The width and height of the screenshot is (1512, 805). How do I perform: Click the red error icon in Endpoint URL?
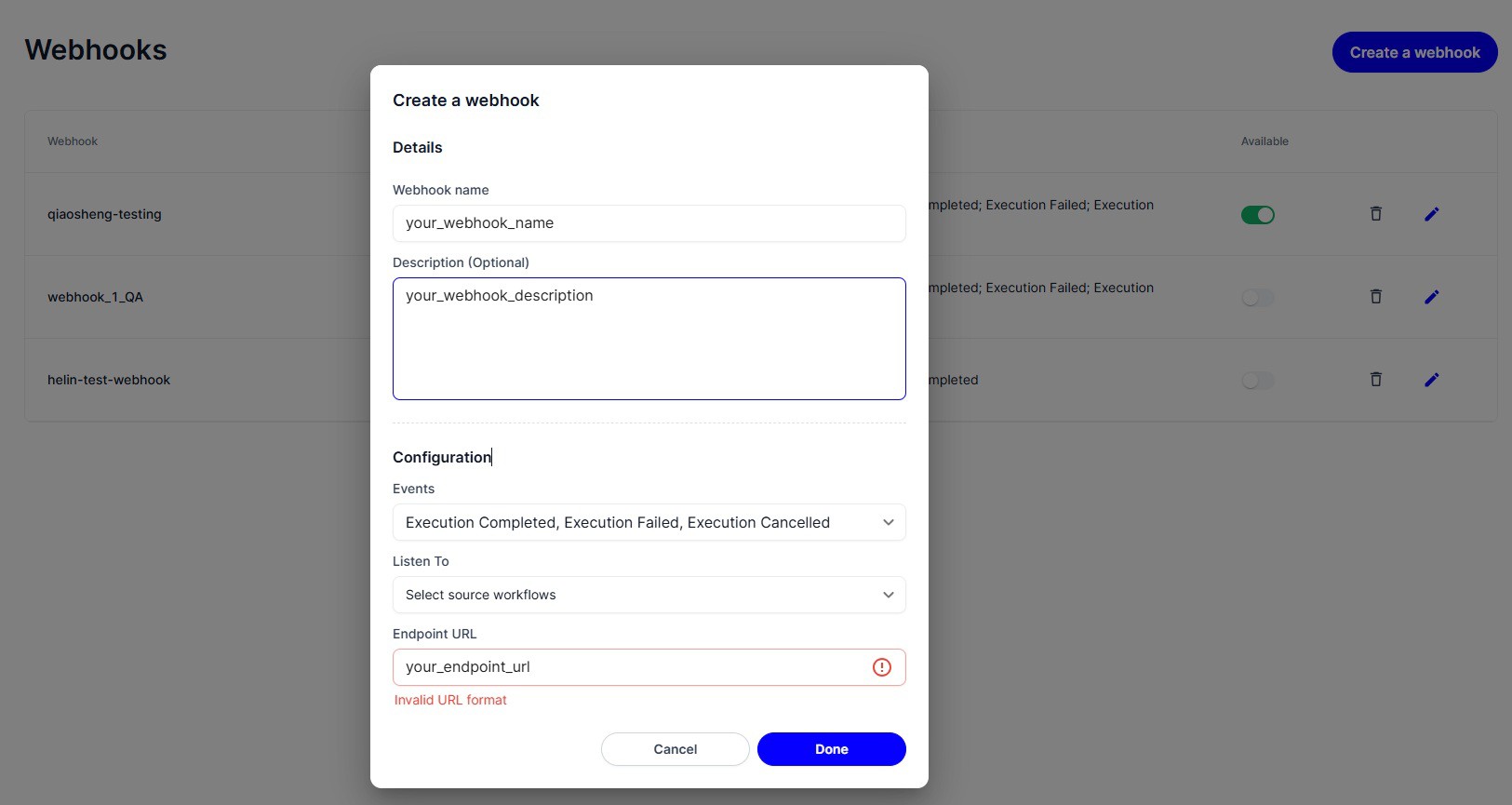881,667
